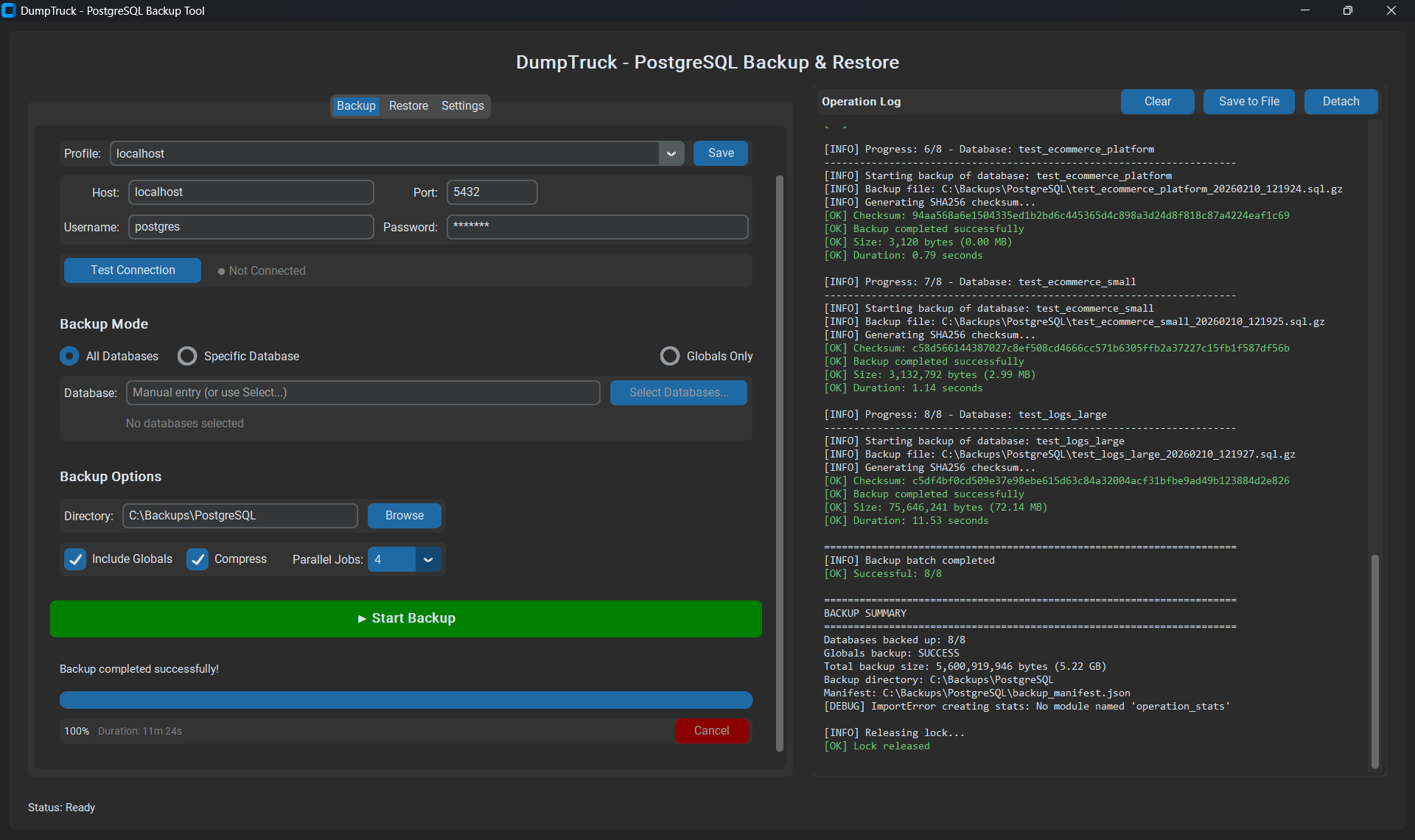Select the Globals Only backup mode
The height and width of the screenshot is (840, 1415).
670,356
